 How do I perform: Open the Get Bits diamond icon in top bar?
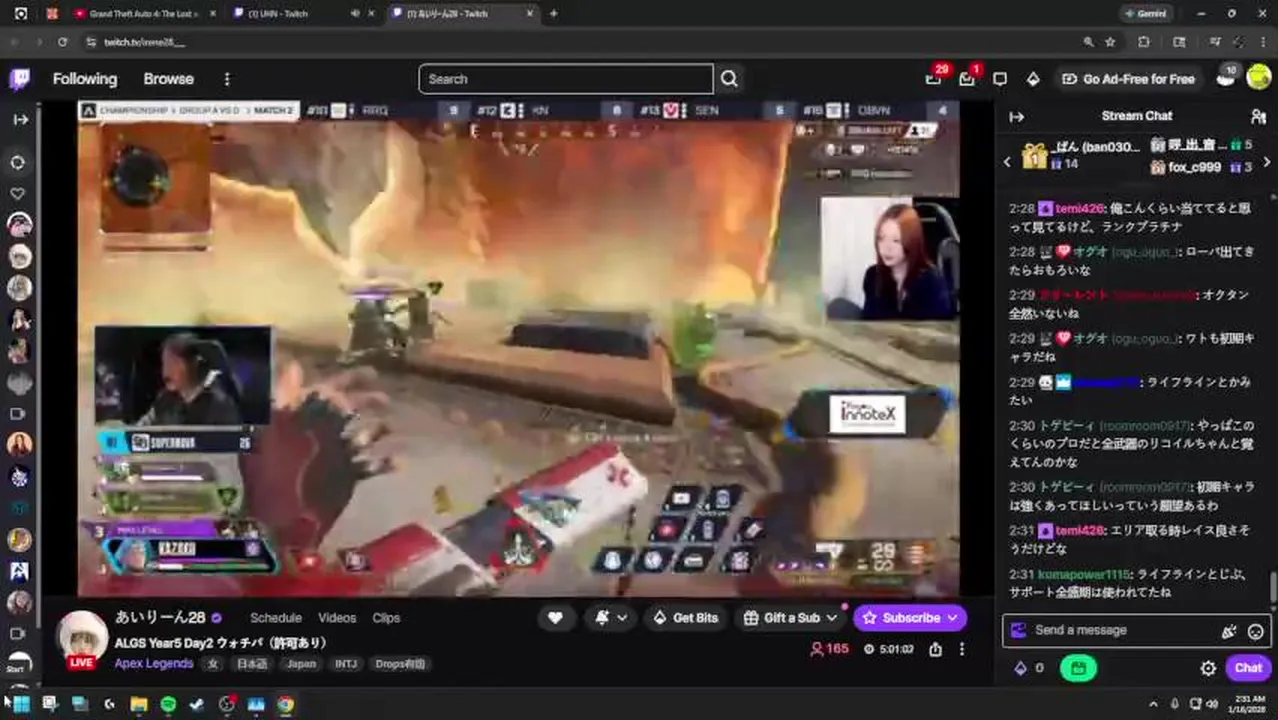pos(1033,79)
